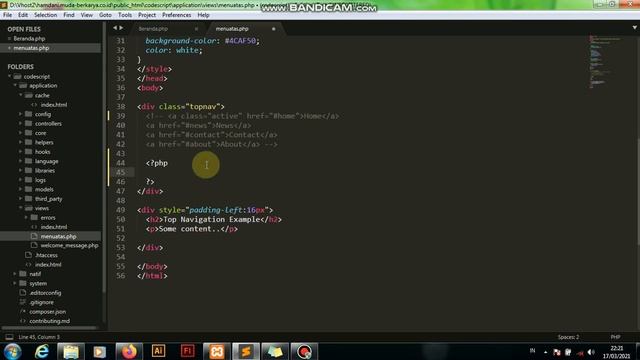
Task: Expand the hooks folder
Action: (x=21, y=151)
